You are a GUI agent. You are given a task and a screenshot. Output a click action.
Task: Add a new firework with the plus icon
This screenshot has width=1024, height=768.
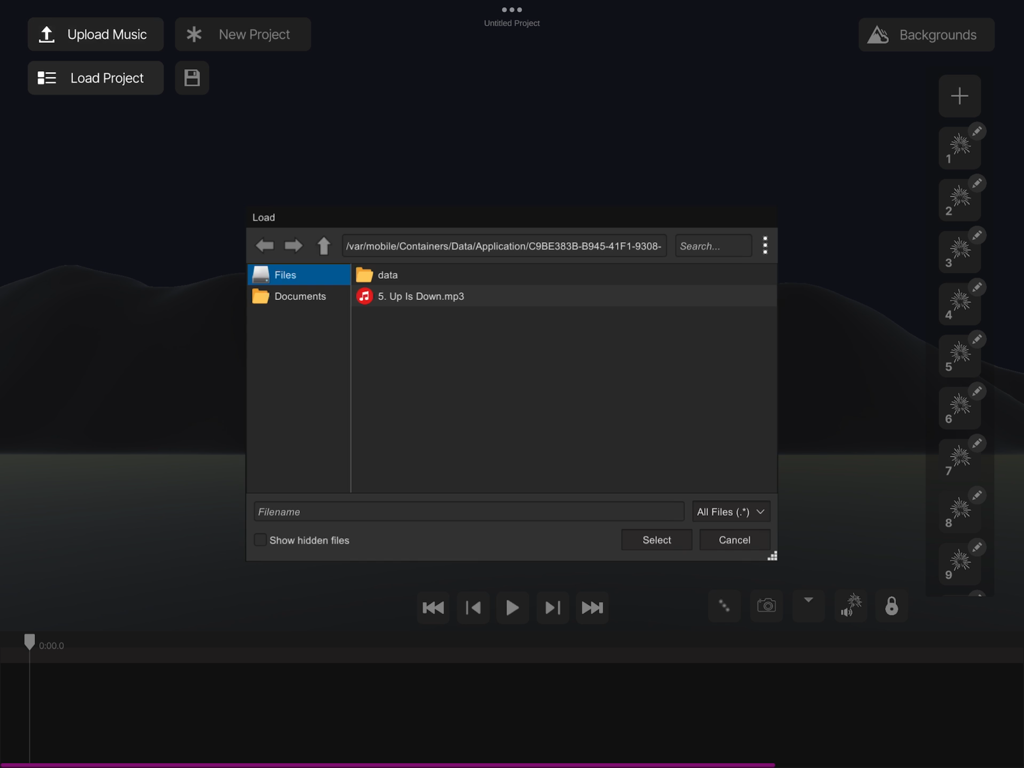959,96
